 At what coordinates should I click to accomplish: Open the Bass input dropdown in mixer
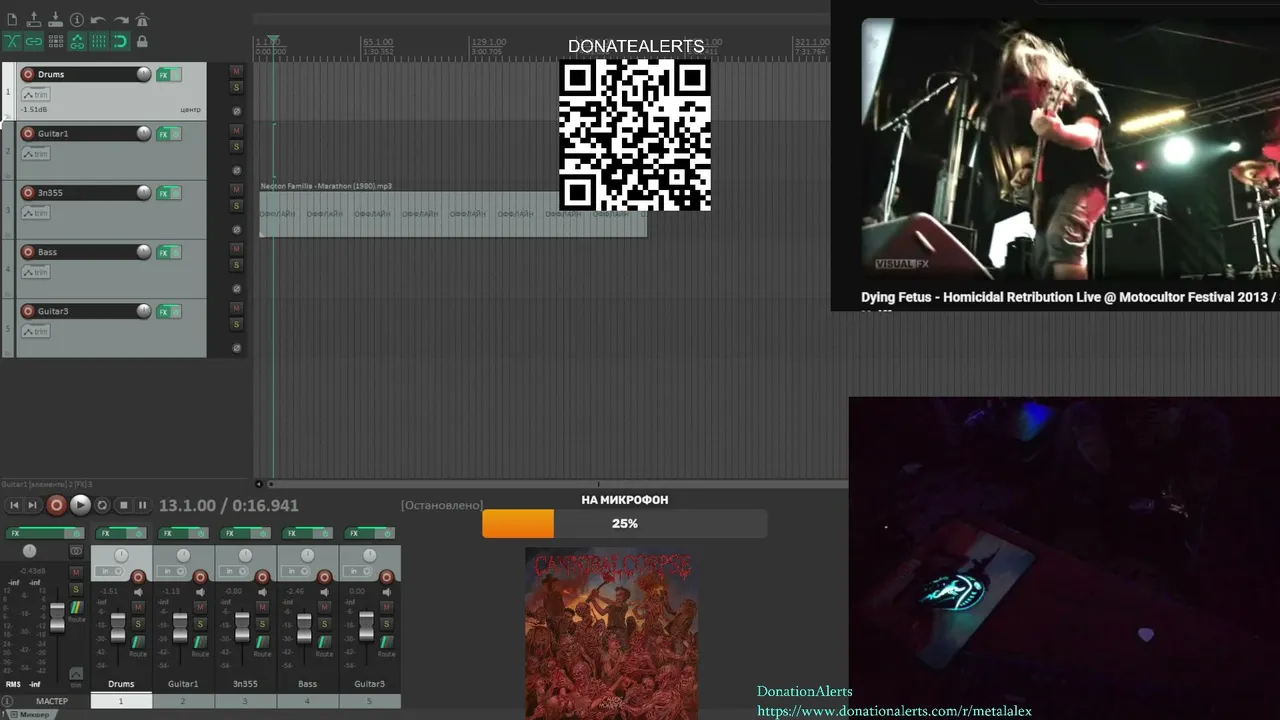point(293,571)
